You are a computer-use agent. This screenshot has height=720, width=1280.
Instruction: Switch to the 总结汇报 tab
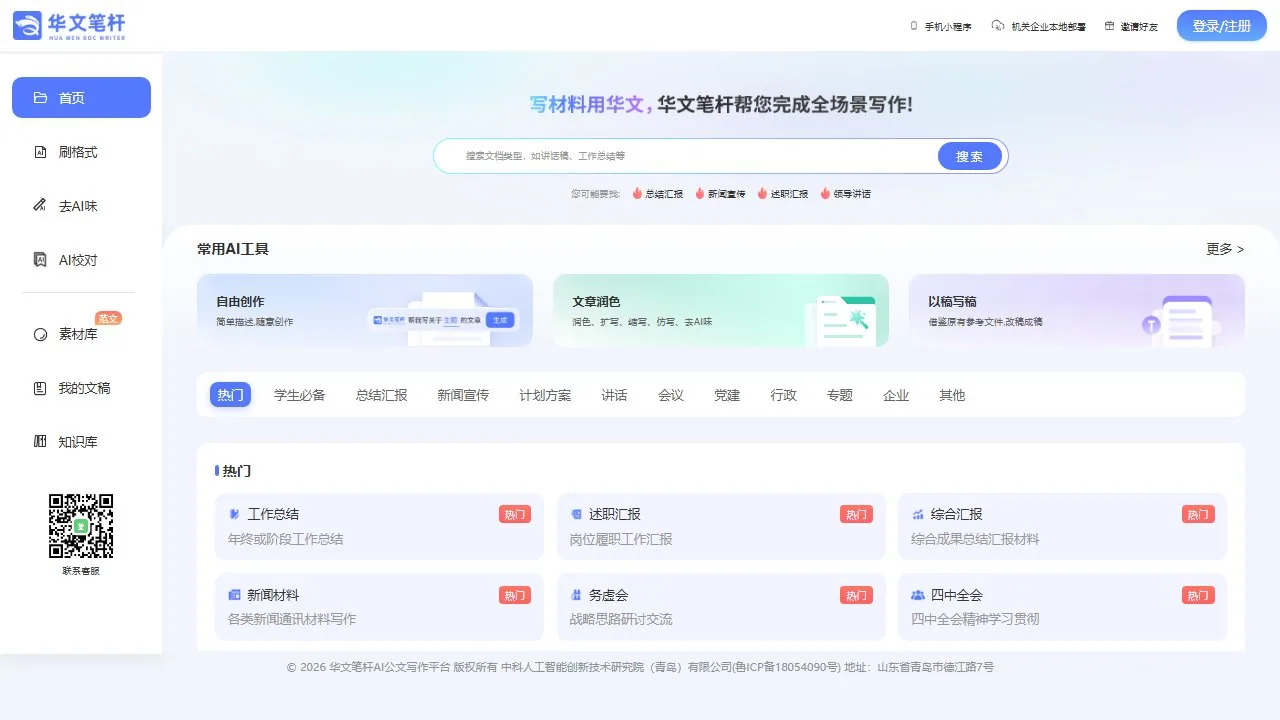[382, 395]
